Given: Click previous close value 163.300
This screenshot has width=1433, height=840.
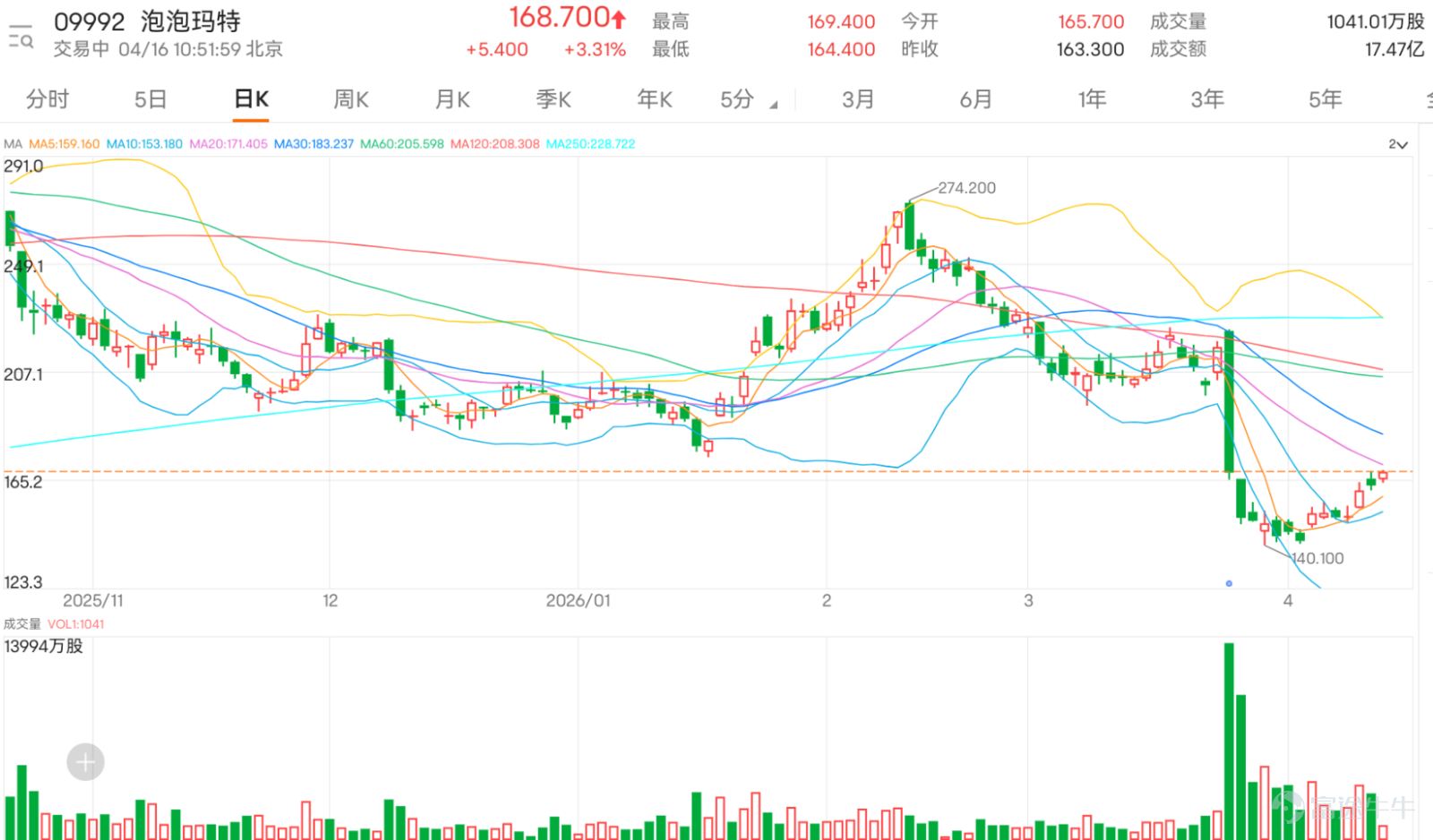Looking at the screenshot, I should (1091, 49).
